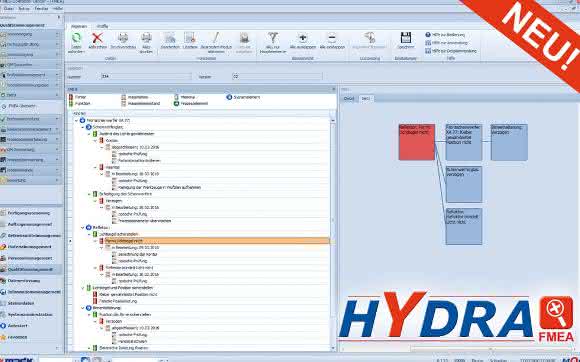This screenshot has width=580, height=362.
Task: Click the Systemelement legend entry
Action: coord(243,97)
